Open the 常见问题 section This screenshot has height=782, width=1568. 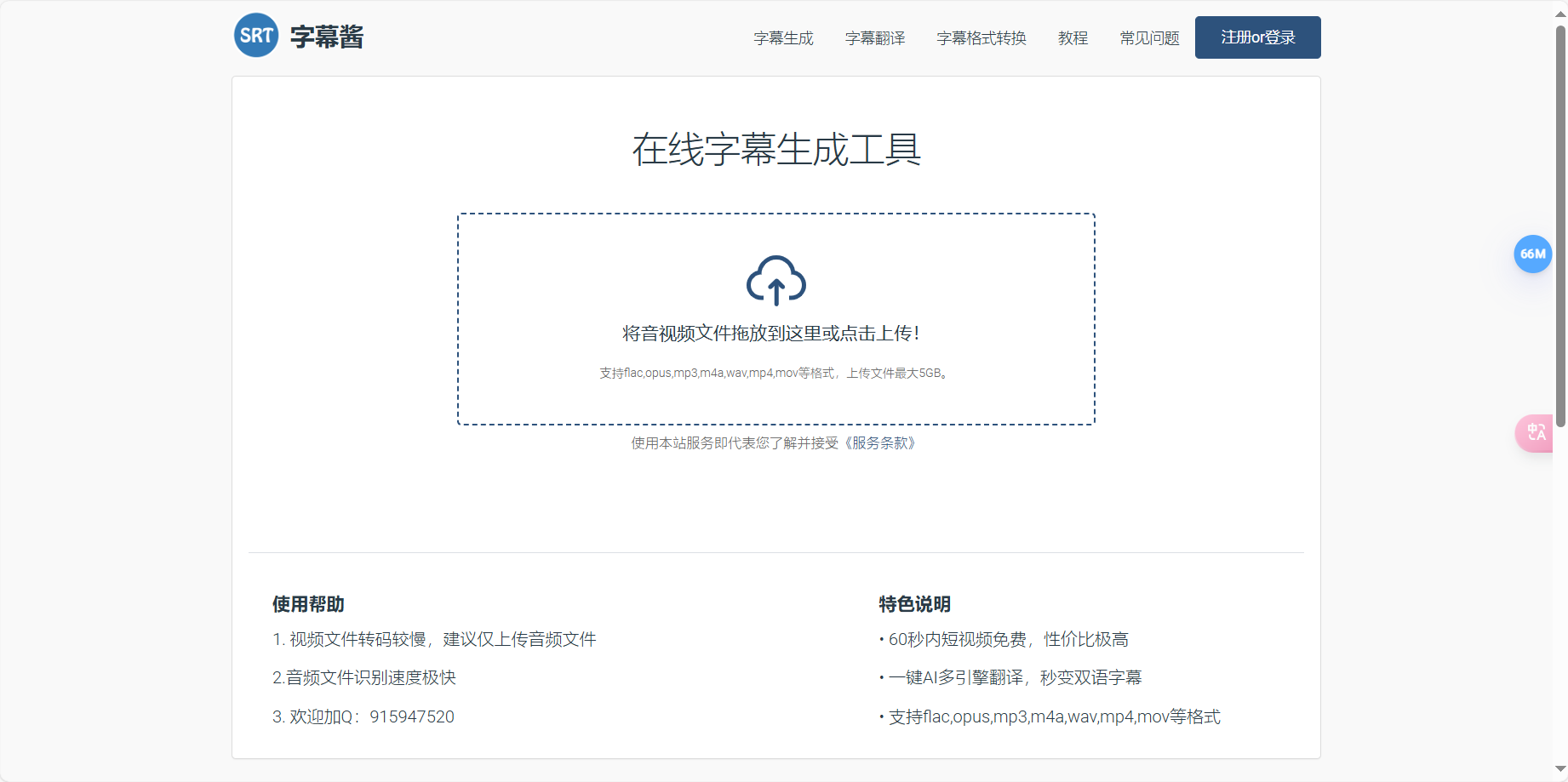(x=1149, y=37)
